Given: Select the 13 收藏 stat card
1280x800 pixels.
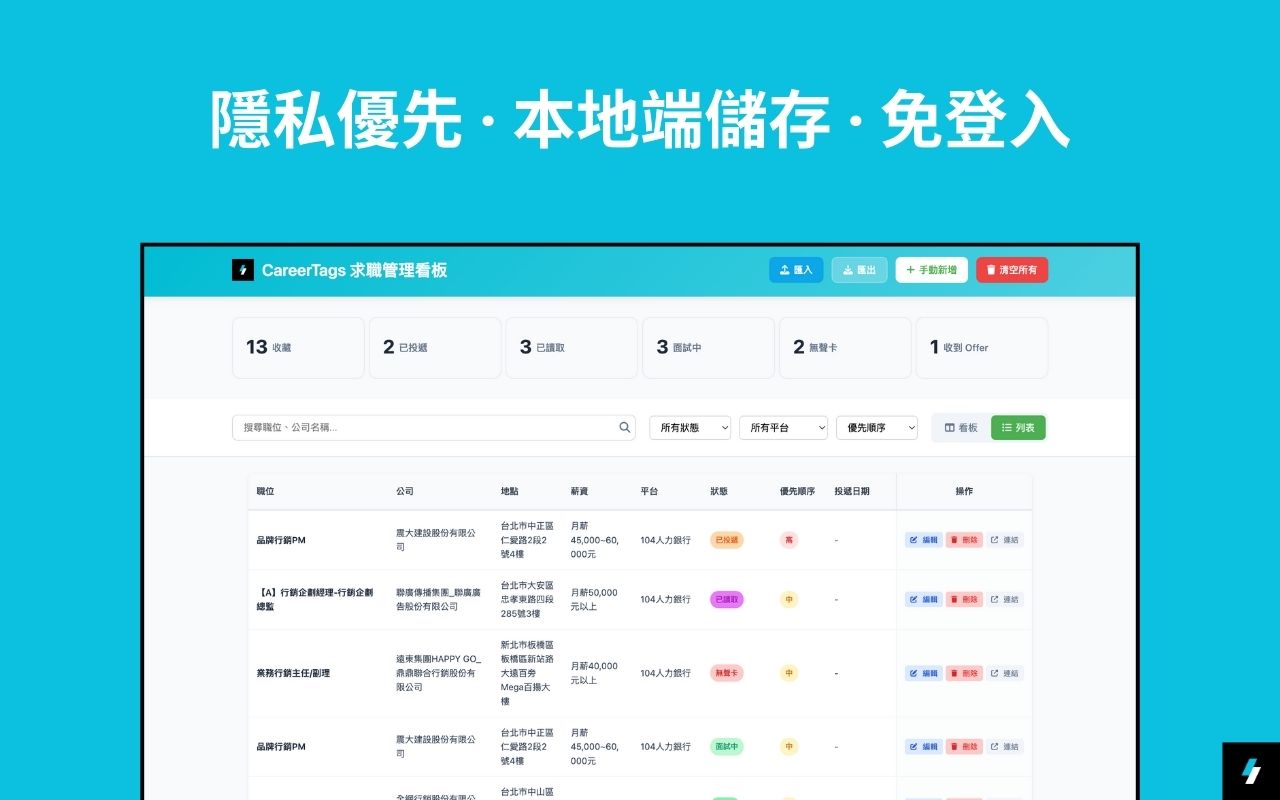Looking at the screenshot, I should (298, 348).
